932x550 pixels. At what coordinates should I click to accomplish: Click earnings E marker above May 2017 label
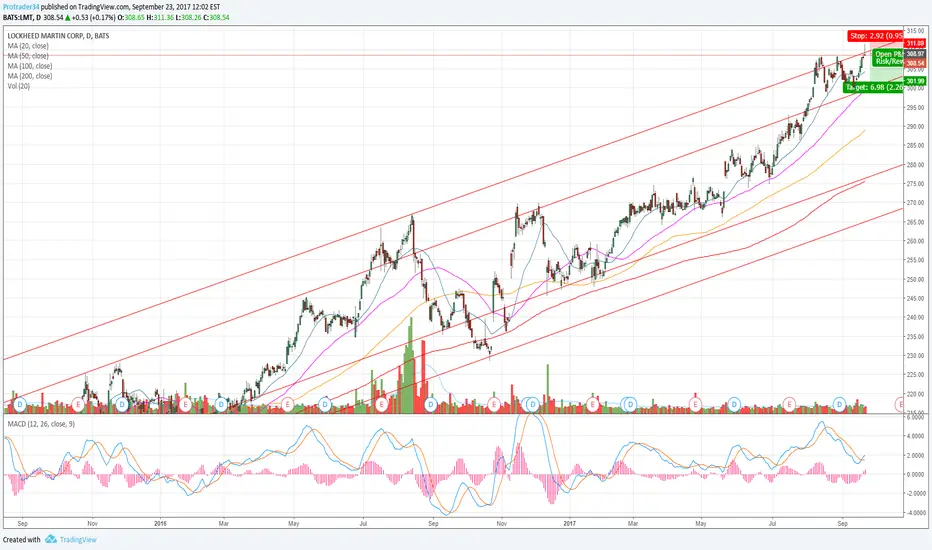click(x=694, y=404)
